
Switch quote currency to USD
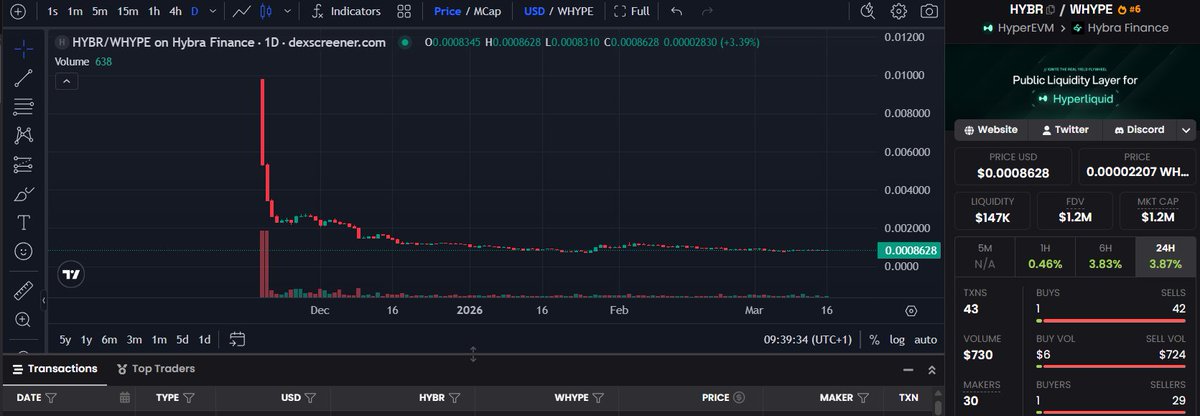coord(535,12)
